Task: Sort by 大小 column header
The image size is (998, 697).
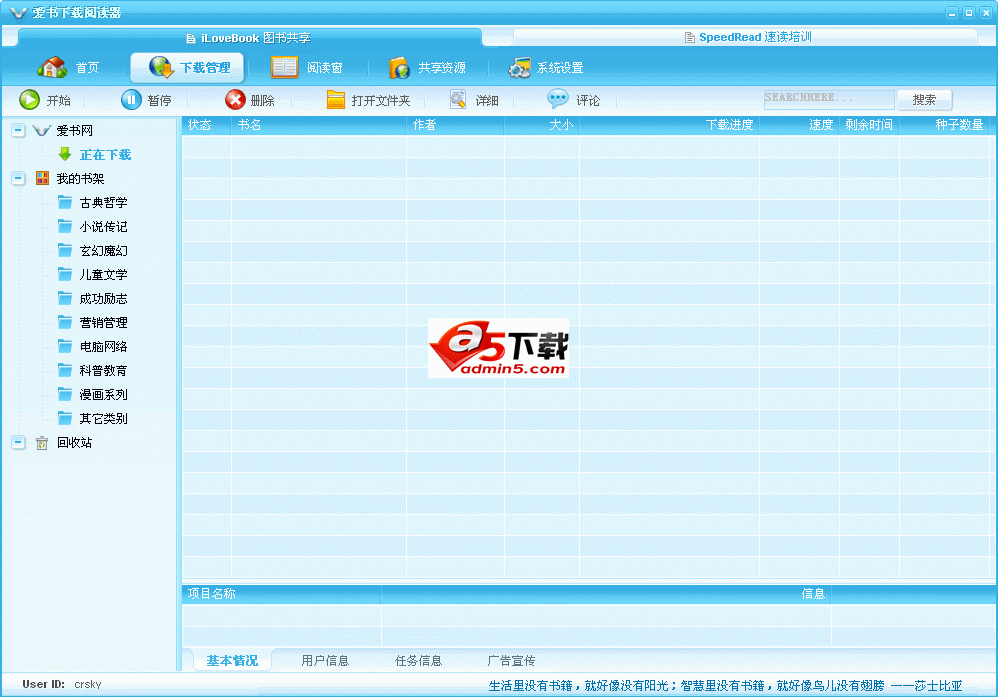Action: coord(542,125)
